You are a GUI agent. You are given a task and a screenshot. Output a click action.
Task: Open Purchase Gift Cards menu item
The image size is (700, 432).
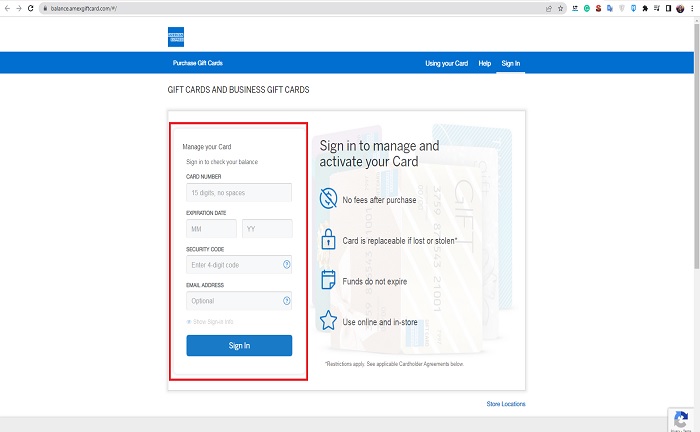coord(198,63)
